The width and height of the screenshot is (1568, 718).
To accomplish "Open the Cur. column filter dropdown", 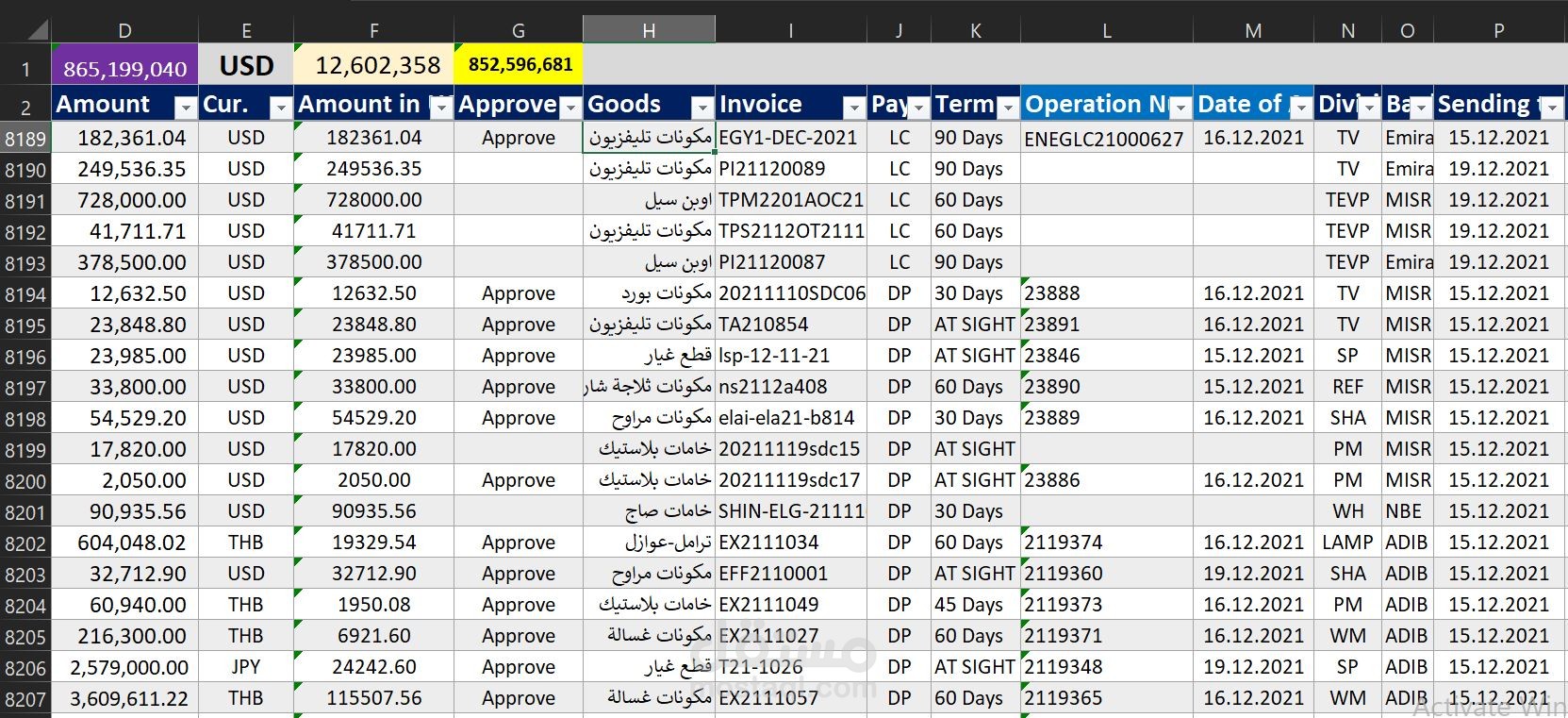I will [x=280, y=107].
